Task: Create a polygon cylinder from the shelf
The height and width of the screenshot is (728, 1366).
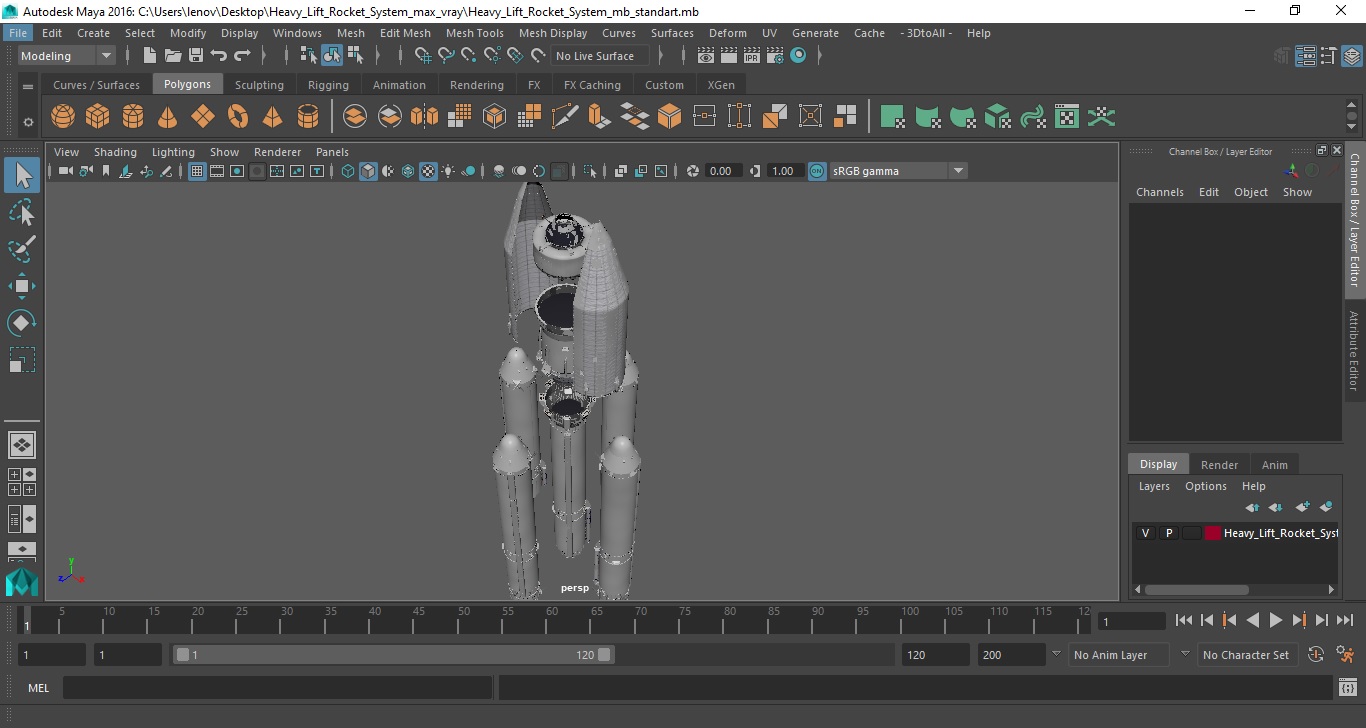Action: click(133, 117)
